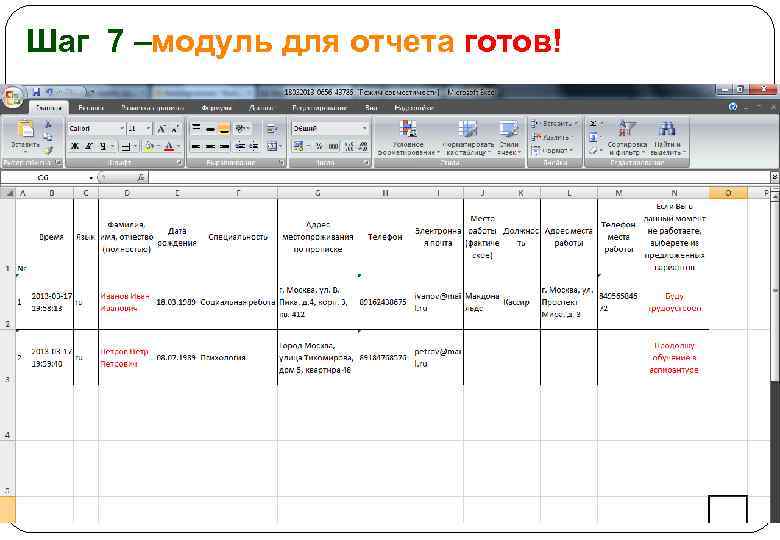The image size is (780, 540).
Task: Toggle bold (Ж) formatting
Action: (x=75, y=146)
